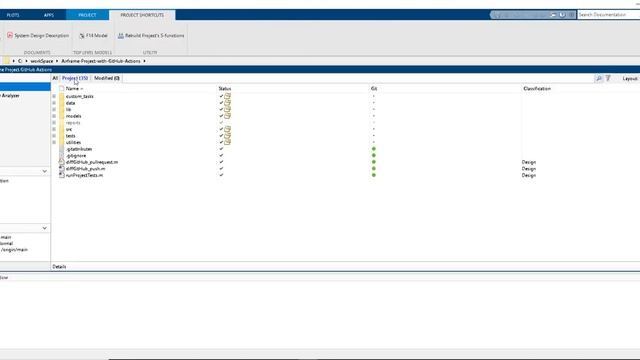This screenshot has width=640, height=360.
Task: Click Airframe-Project-with-GitHub-Actions in address path
Action: (x=101, y=61)
